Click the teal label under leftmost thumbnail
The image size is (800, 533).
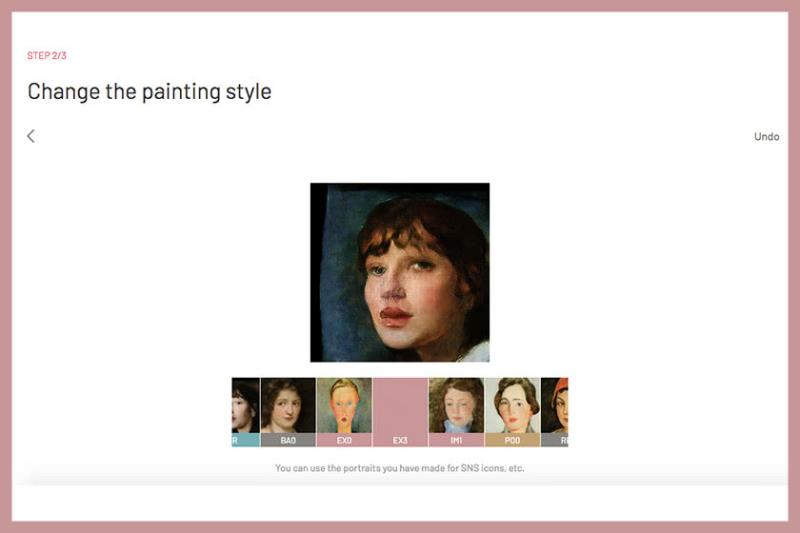245,440
